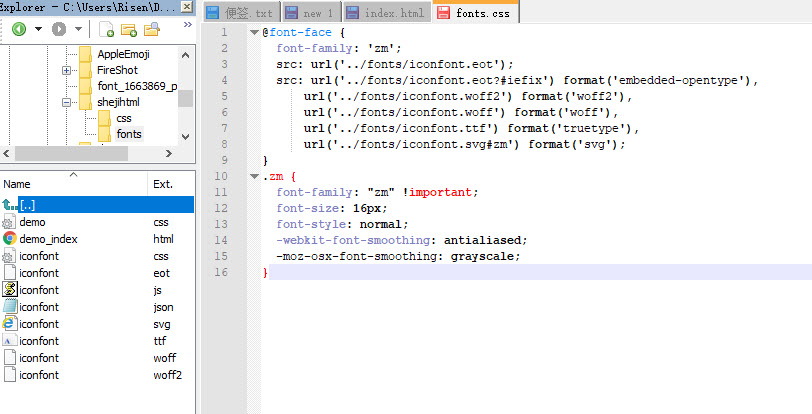The image size is (812, 414).
Task: Open the Forward button history dropdown arrow
Action: (x=80, y=29)
